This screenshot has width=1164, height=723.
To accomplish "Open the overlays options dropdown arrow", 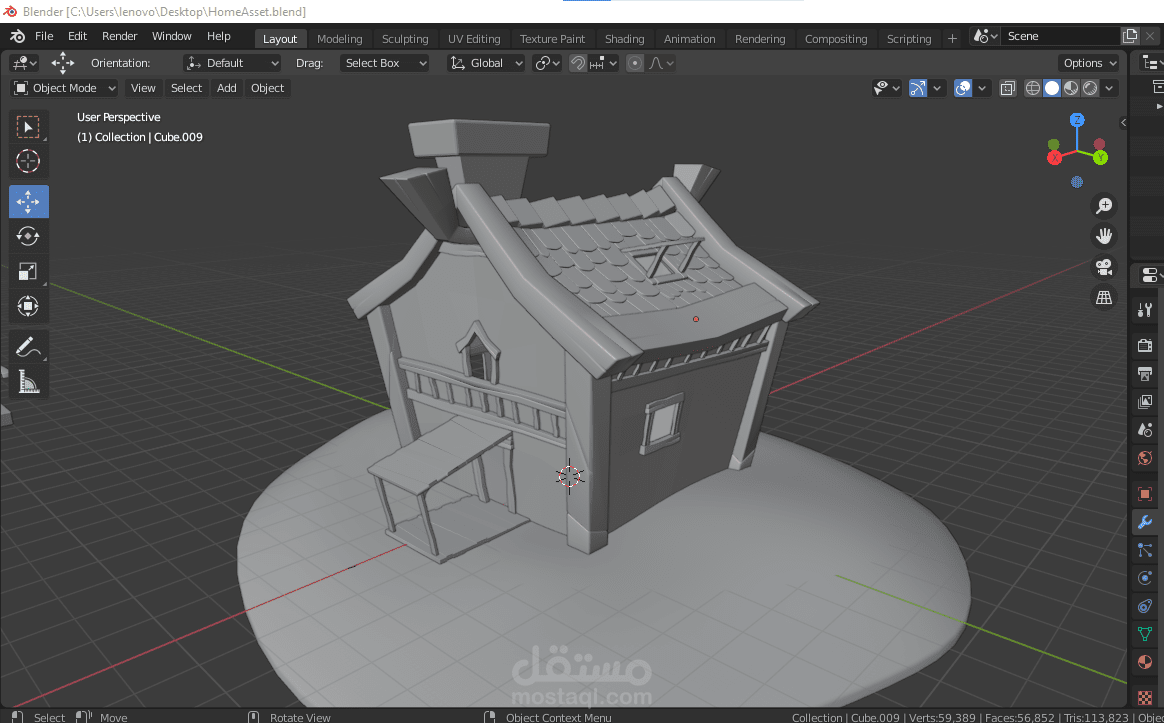I will click(981, 88).
